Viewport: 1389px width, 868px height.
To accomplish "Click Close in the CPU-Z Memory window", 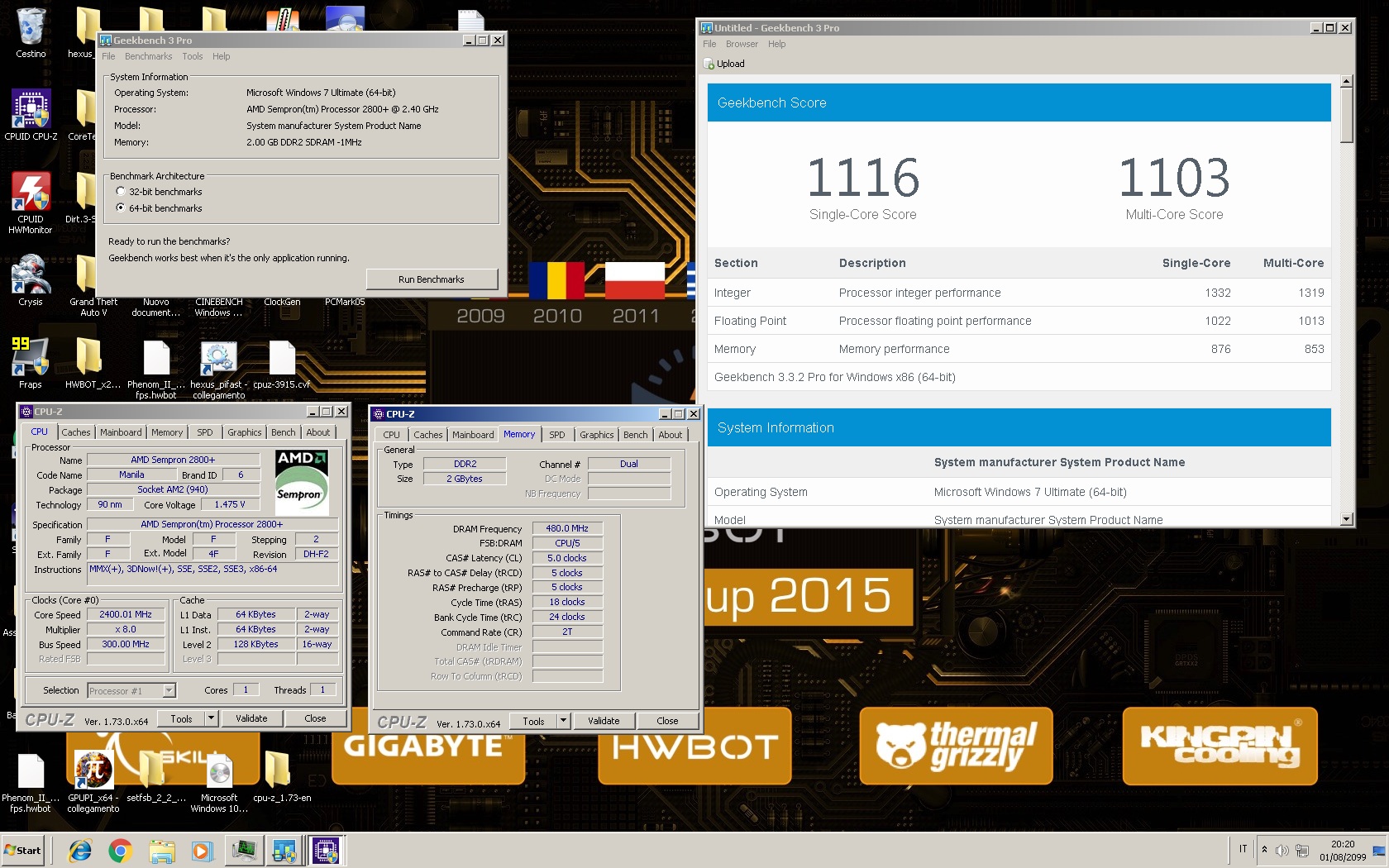I will point(667,721).
